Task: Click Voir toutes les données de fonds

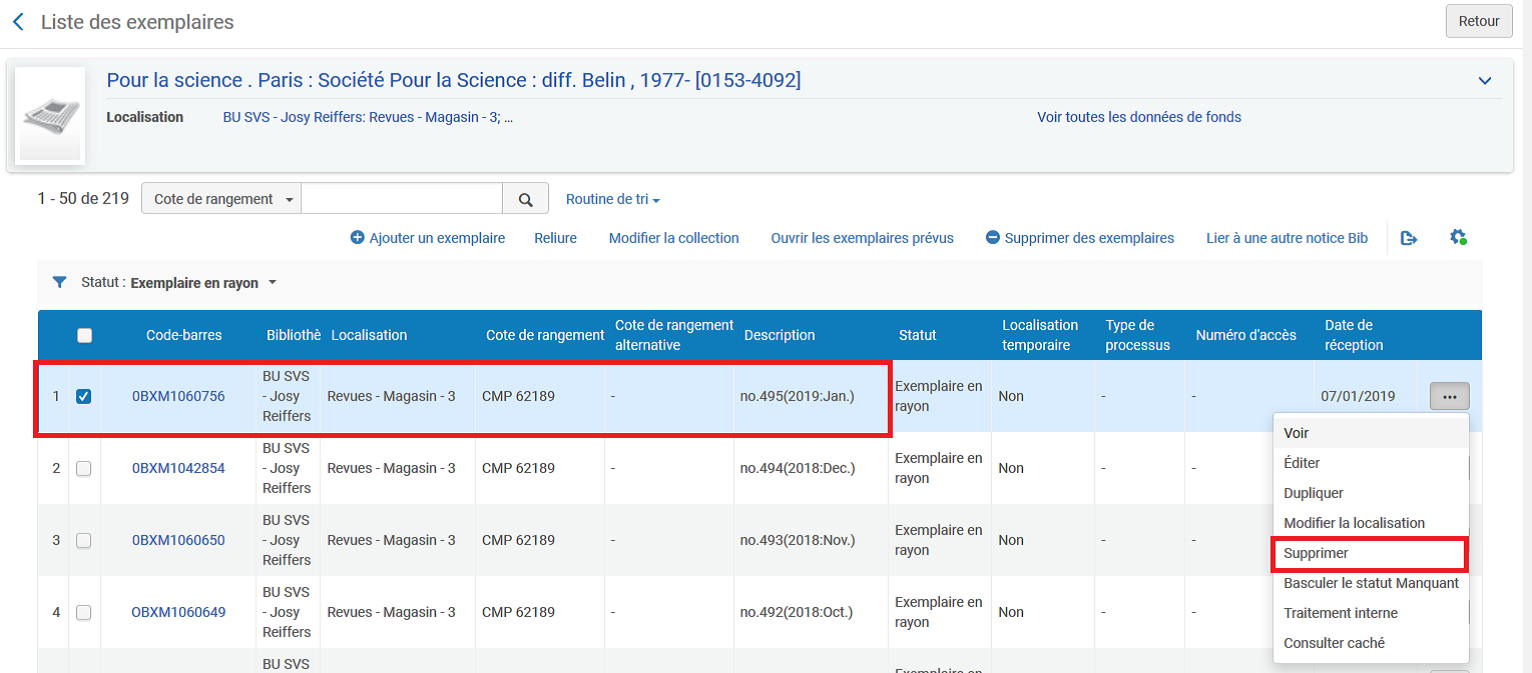Action: tap(1139, 117)
